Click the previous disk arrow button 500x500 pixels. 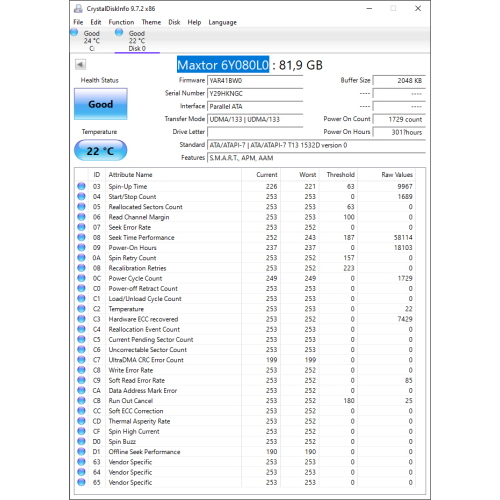(80, 64)
